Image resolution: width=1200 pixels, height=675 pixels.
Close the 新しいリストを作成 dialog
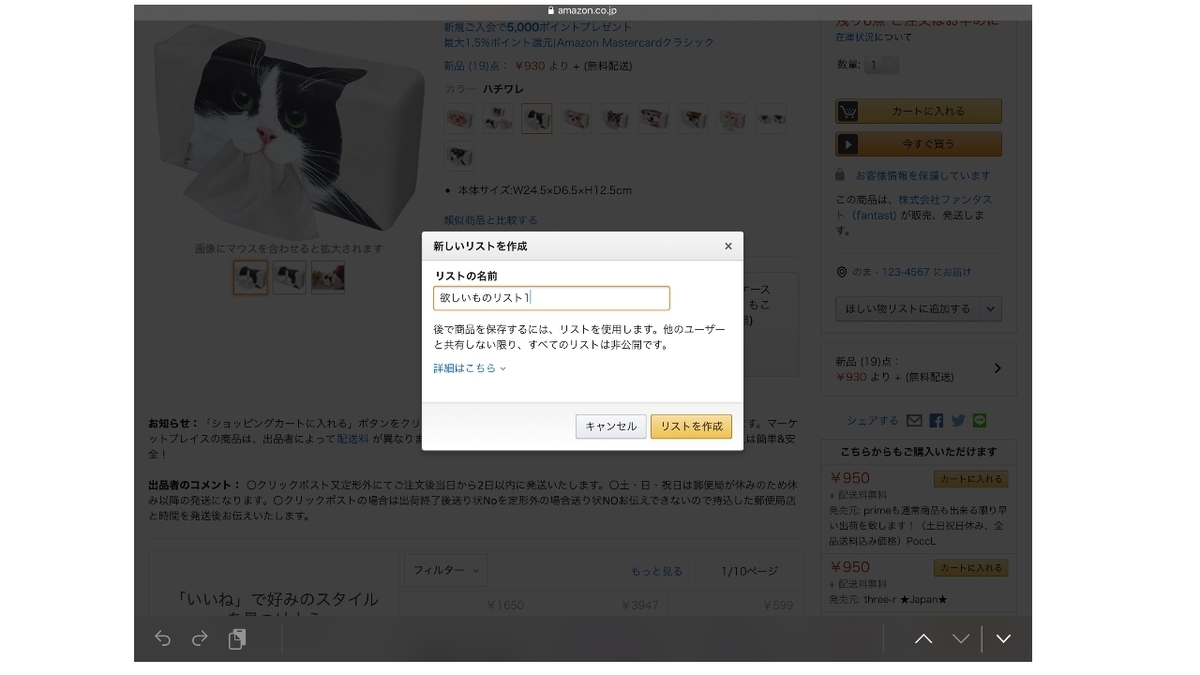point(728,246)
